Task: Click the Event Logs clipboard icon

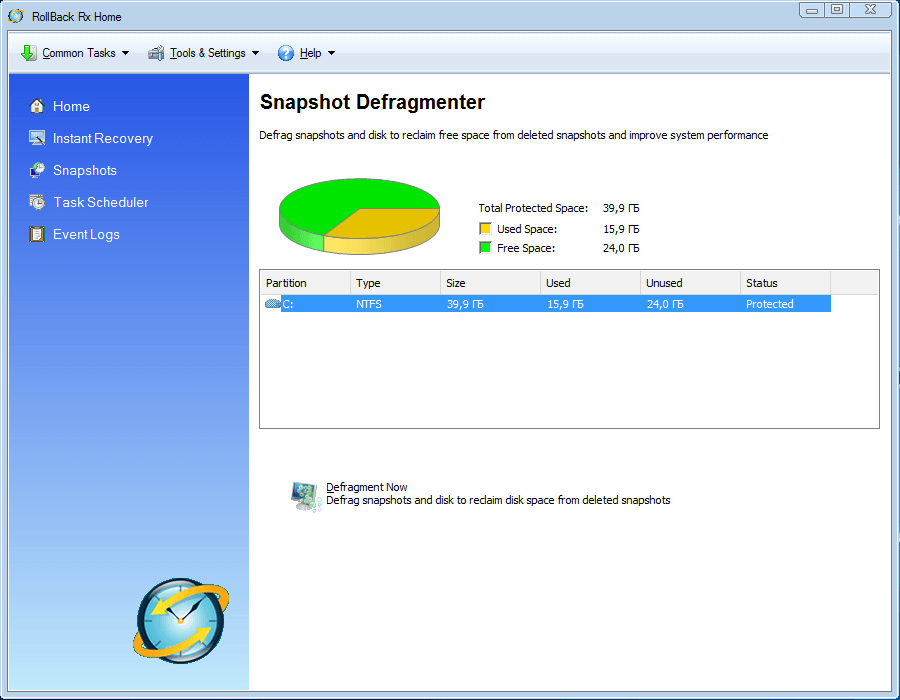Action: 37,234
